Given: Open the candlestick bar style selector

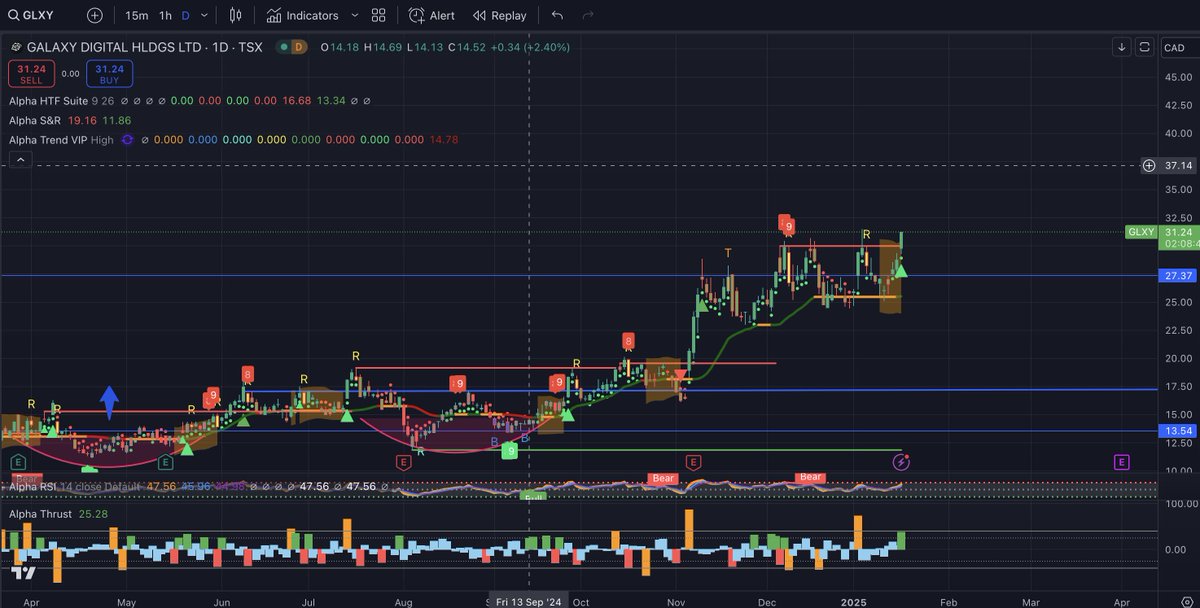Looking at the screenshot, I should tap(235, 15).
